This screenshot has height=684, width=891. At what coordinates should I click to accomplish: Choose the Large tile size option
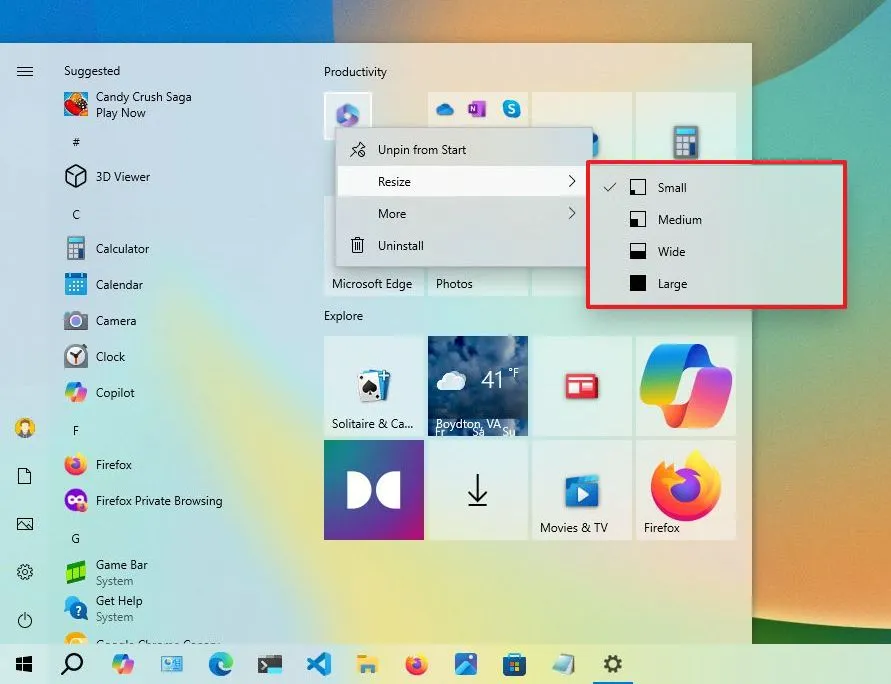671,283
